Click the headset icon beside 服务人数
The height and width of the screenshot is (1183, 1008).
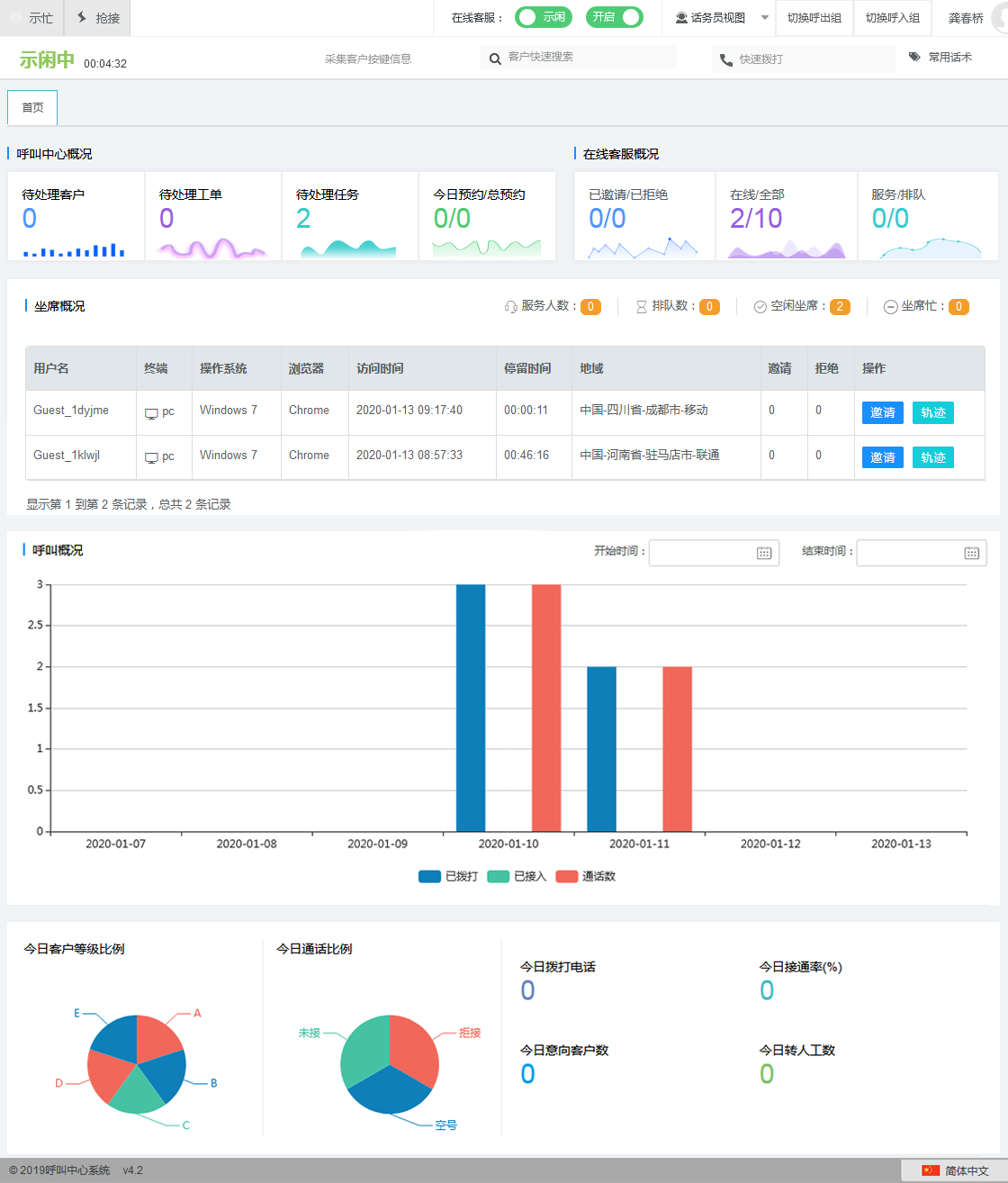[x=510, y=307]
